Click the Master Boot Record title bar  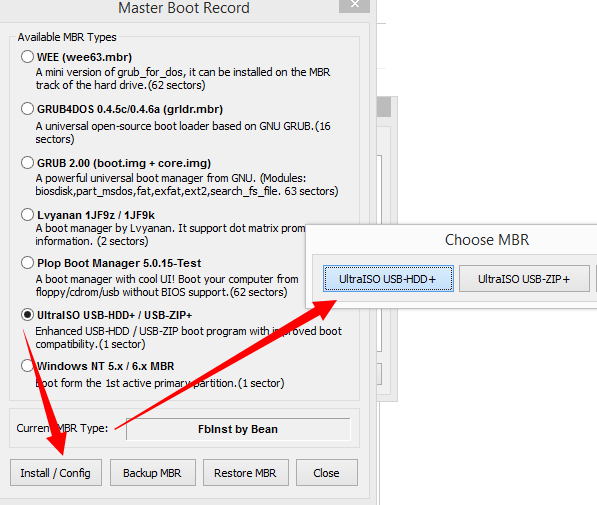click(184, 8)
